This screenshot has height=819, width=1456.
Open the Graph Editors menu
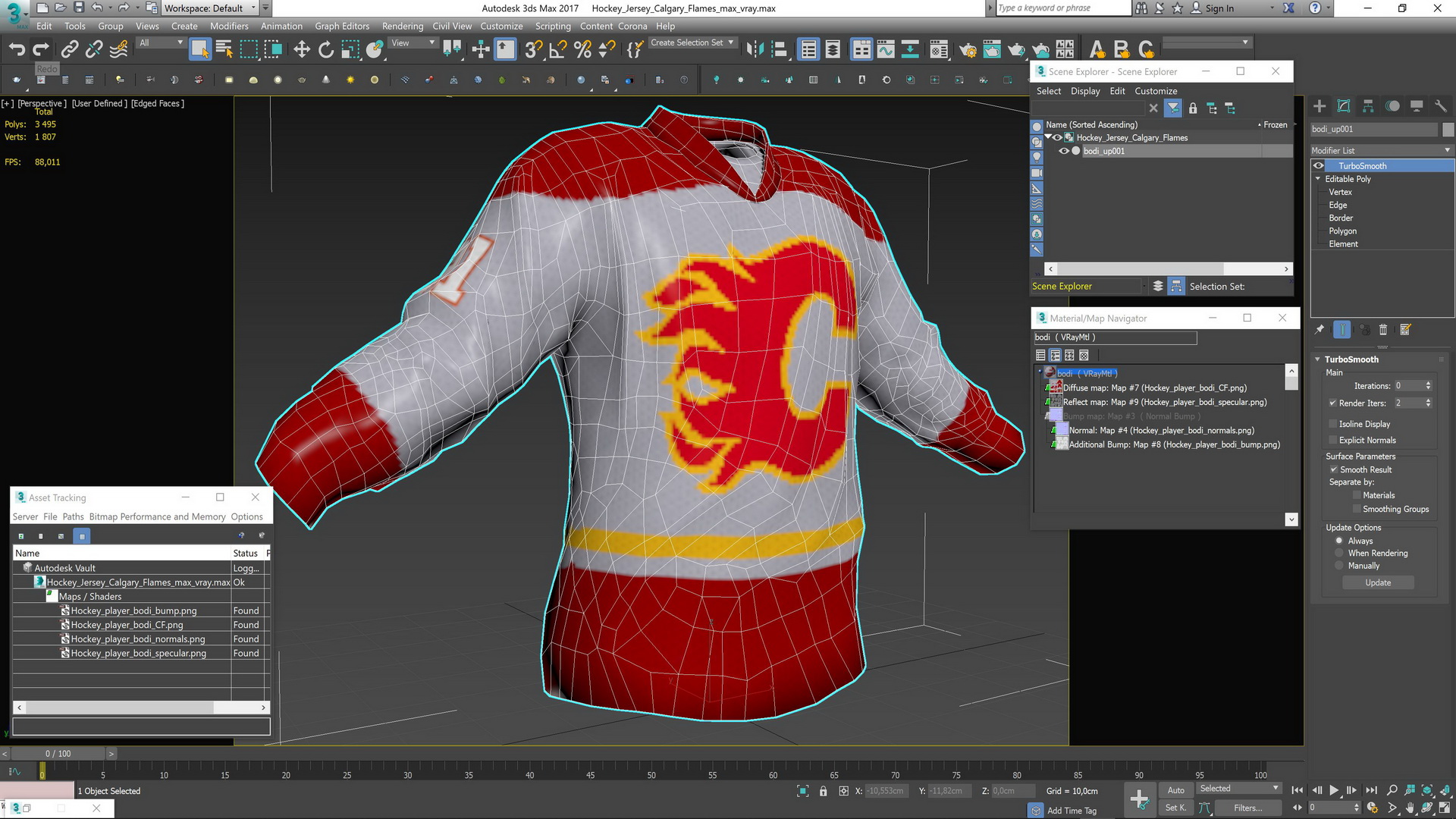tap(342, 26)
